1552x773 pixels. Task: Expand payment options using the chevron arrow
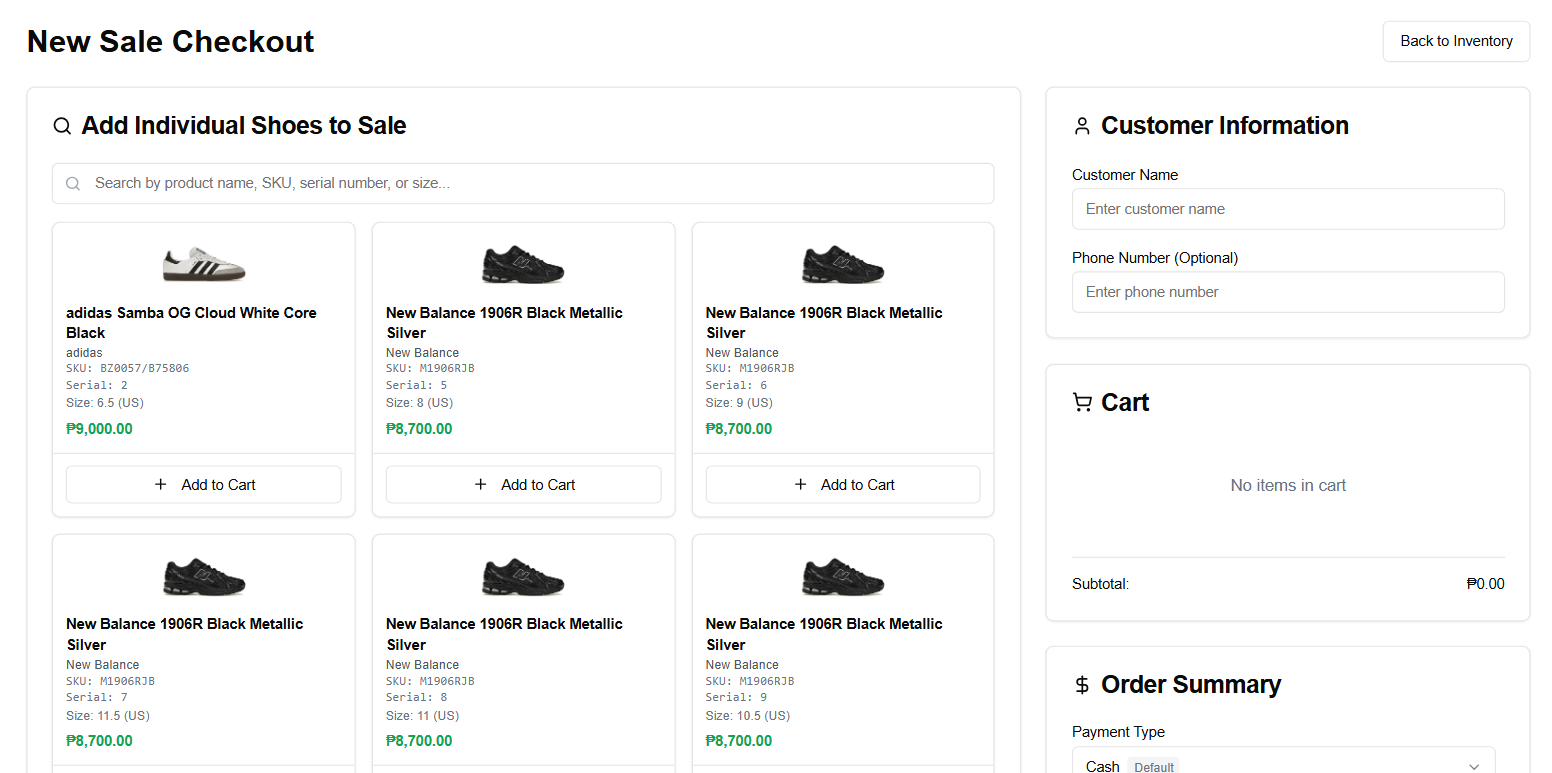(x=1473, y=766)
